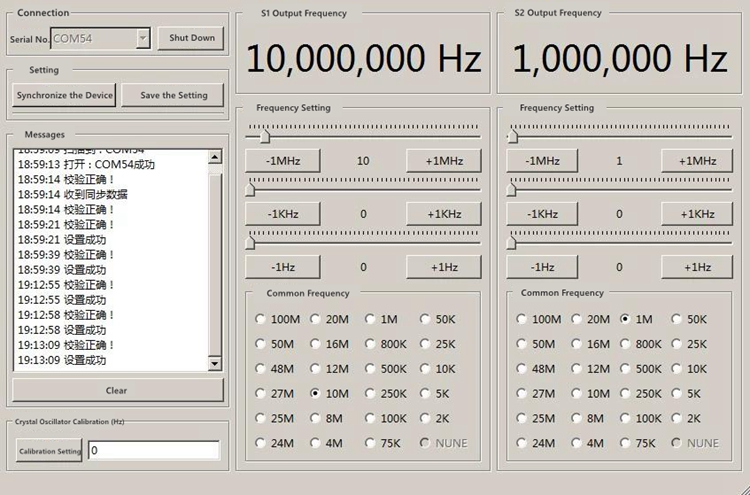The image size is (750, 495).
Task: Select 100M radio button for S1
Action: click(261, 319)
